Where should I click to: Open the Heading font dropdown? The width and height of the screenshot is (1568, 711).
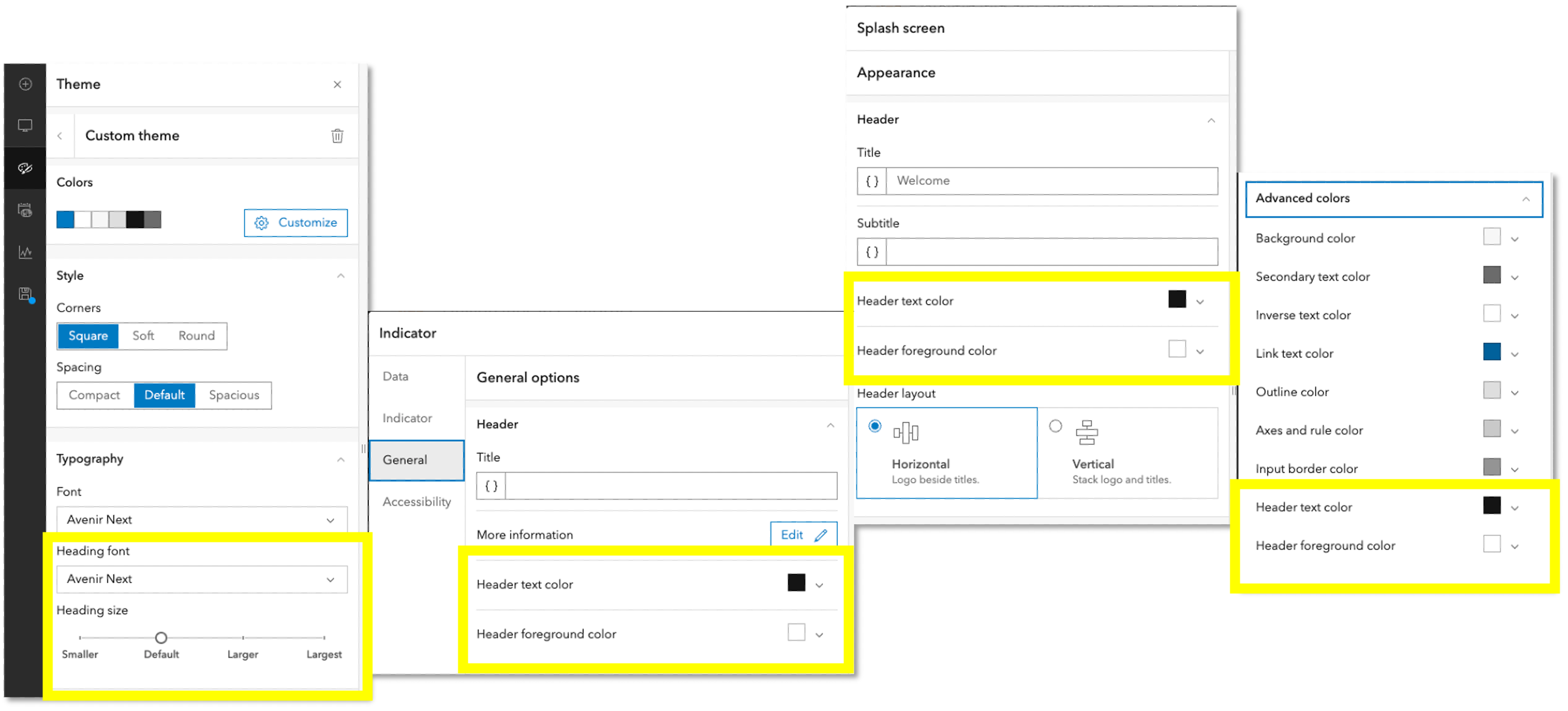(x=202, y=579)
